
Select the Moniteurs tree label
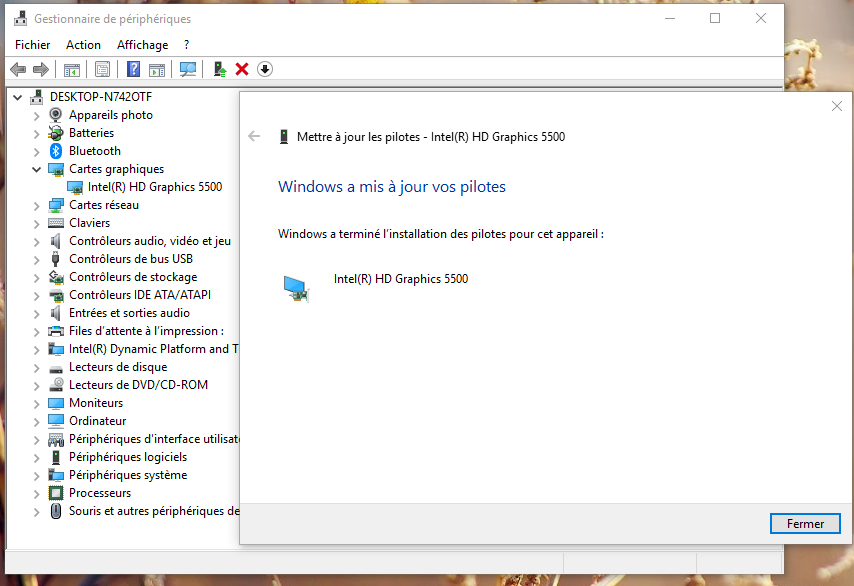(96, 403)
